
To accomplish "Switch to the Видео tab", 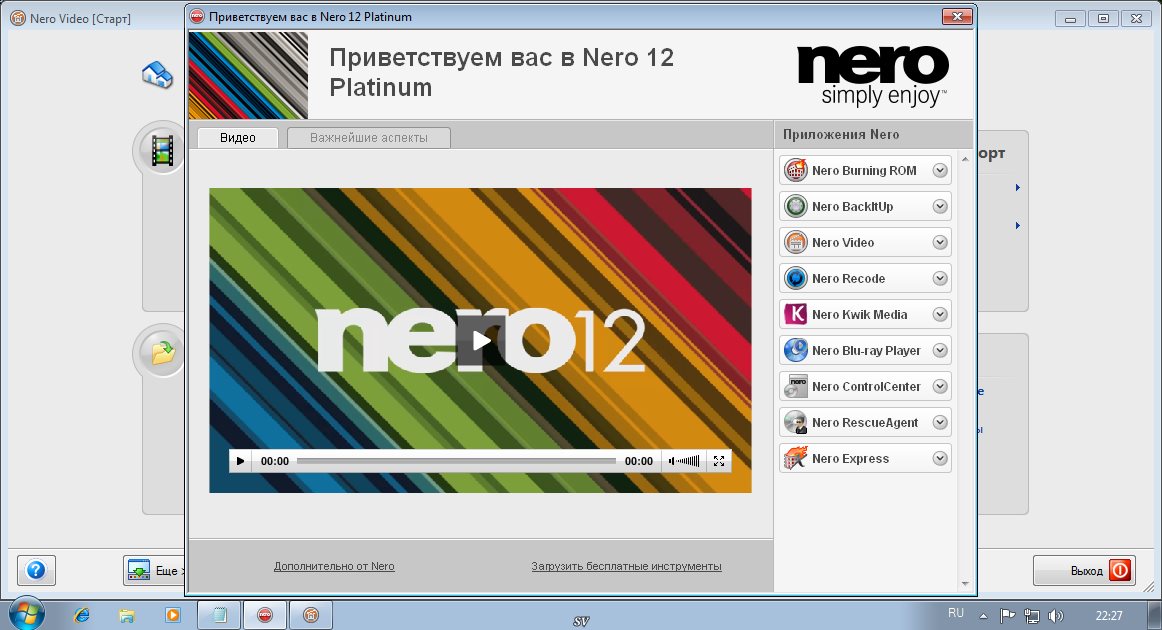I will (x=238, y=138).
